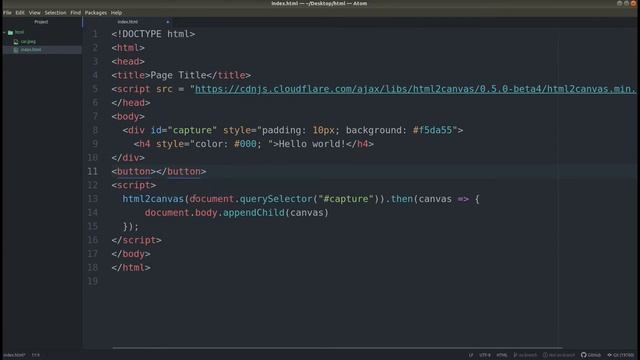
Task: Click line number 5 in the gutter
Action: click(x=95, y=89)
